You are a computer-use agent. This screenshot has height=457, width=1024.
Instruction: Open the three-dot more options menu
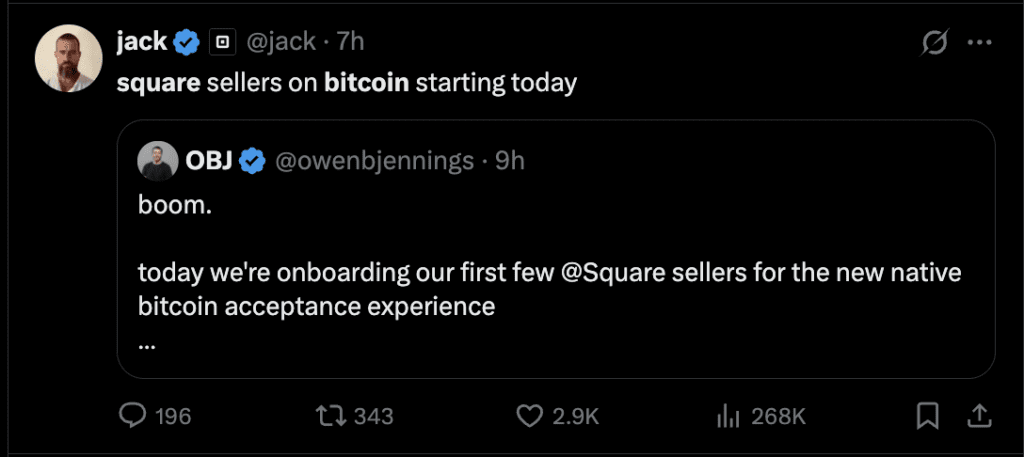980,43
